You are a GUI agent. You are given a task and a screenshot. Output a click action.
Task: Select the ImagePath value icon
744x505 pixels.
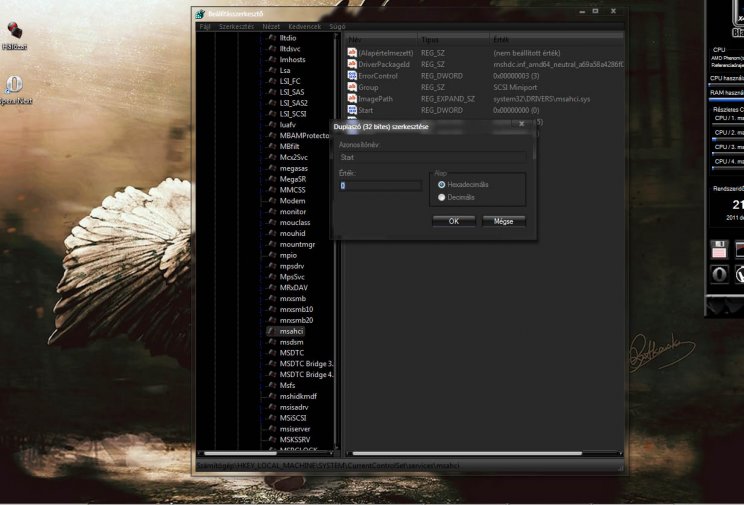tap(352, 99)
